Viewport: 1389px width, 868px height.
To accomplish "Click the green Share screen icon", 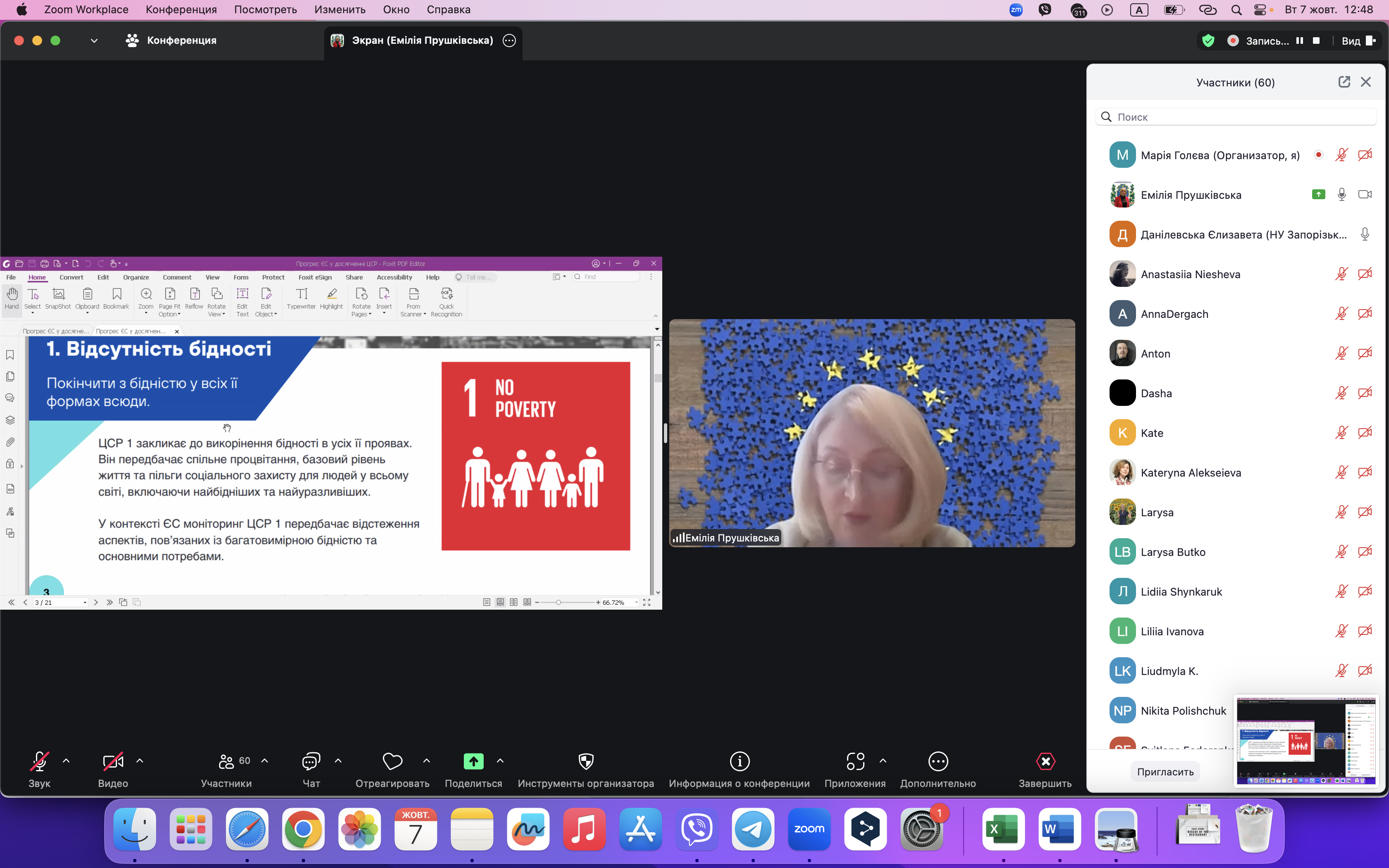I will coord(473,761).
